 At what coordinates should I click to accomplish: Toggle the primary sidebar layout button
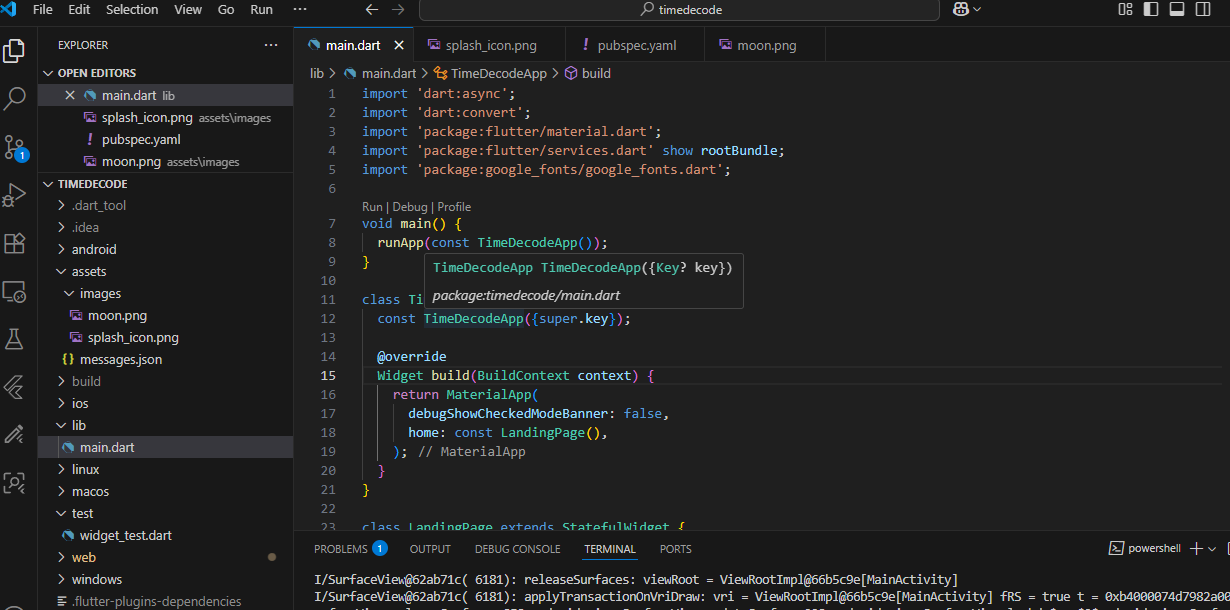click(1151, 9)
